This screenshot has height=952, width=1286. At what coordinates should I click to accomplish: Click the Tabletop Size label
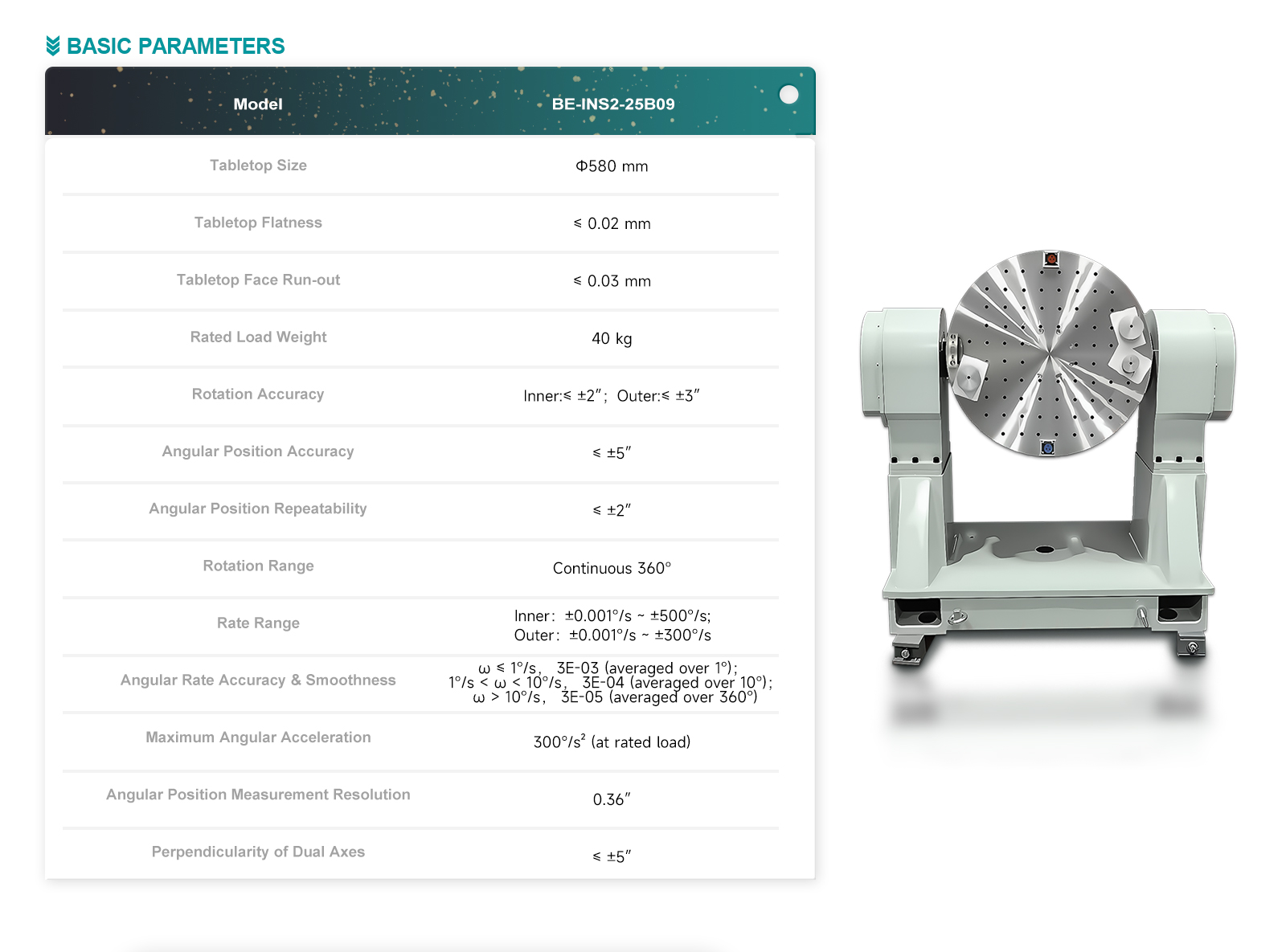point(258,165)
